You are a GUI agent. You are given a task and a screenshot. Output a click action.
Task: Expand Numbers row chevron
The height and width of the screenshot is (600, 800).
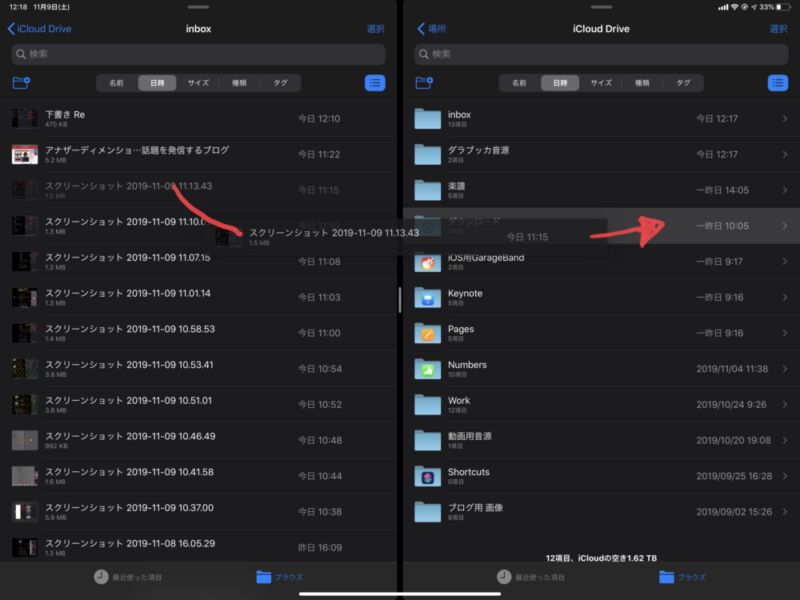785,368
